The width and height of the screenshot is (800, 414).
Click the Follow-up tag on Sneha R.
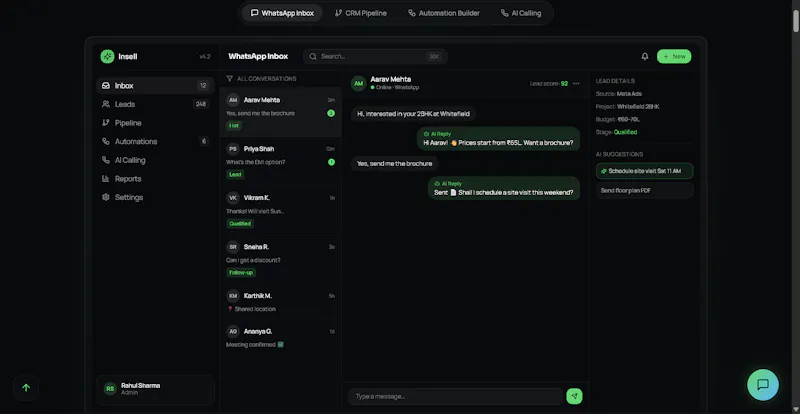[241, 273]
